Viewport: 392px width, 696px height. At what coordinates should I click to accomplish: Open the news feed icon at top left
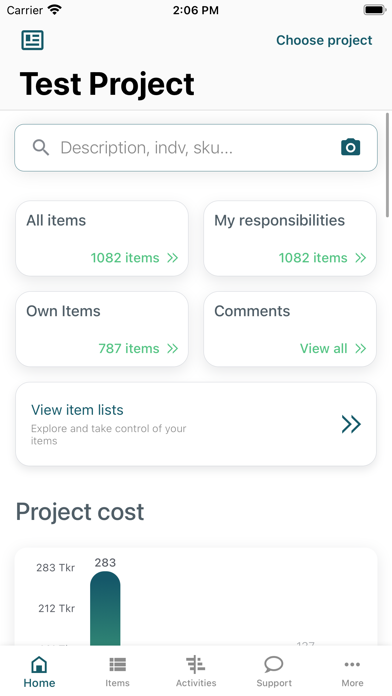pos(32,40)
